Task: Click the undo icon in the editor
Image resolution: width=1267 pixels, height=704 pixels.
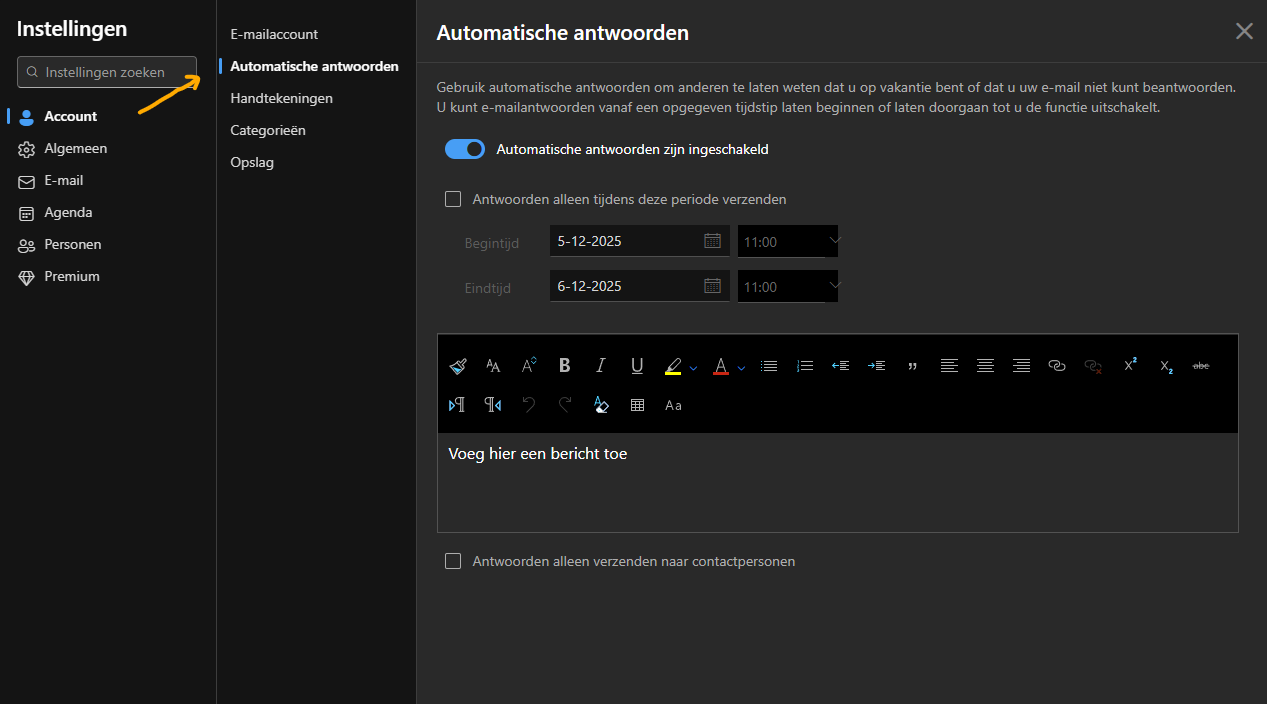Action: tap(529, 405)
